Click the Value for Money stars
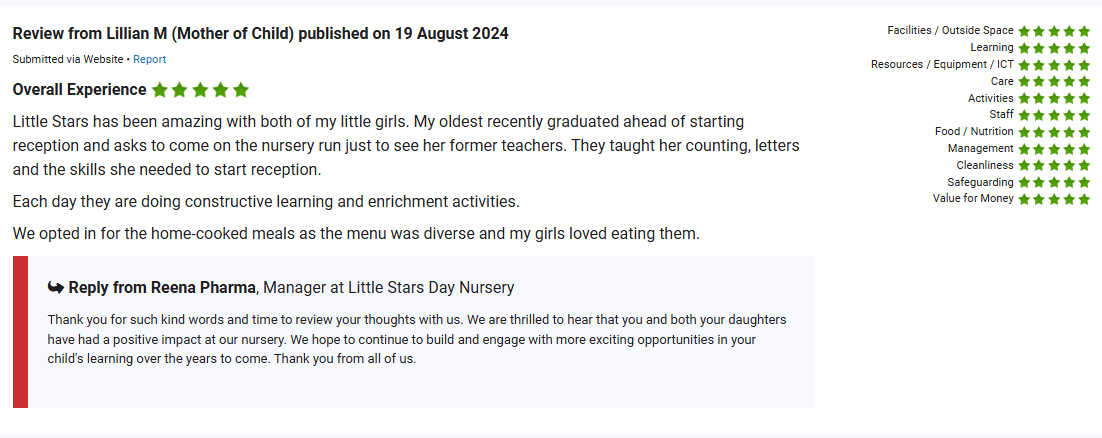1102x438 pixels. (1054, 199)
